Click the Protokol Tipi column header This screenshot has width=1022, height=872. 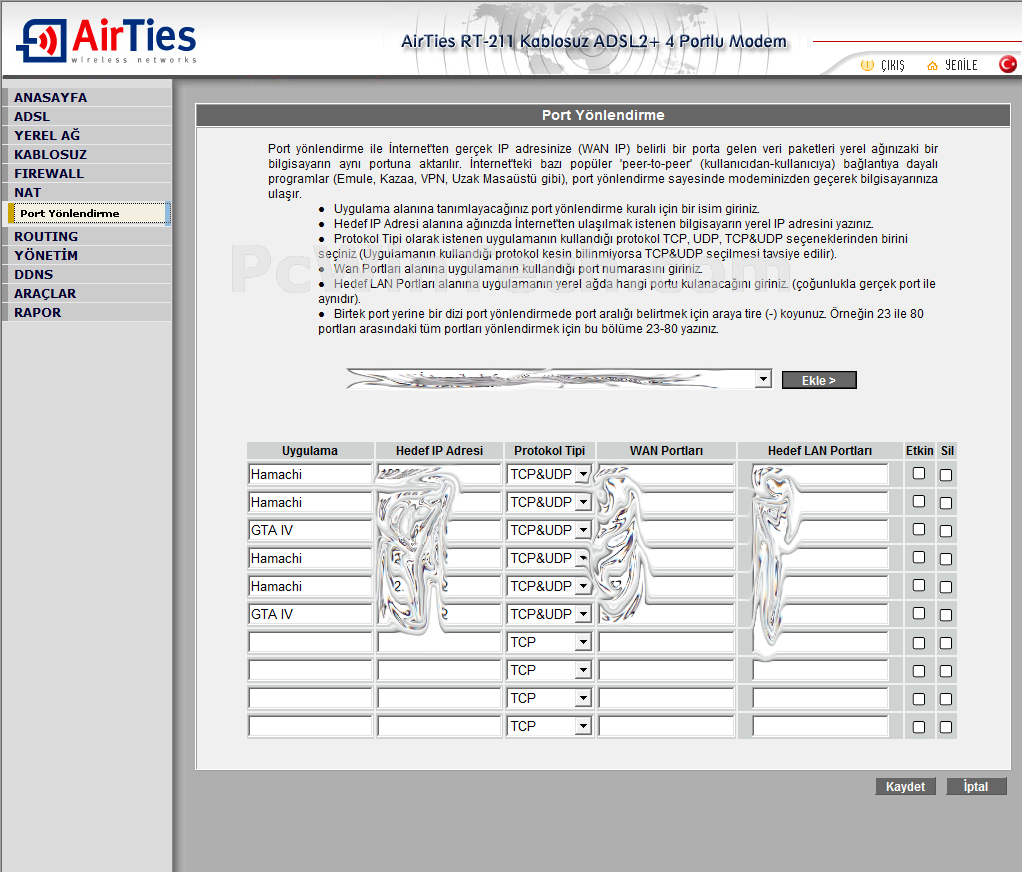click(x=549, y=450)
